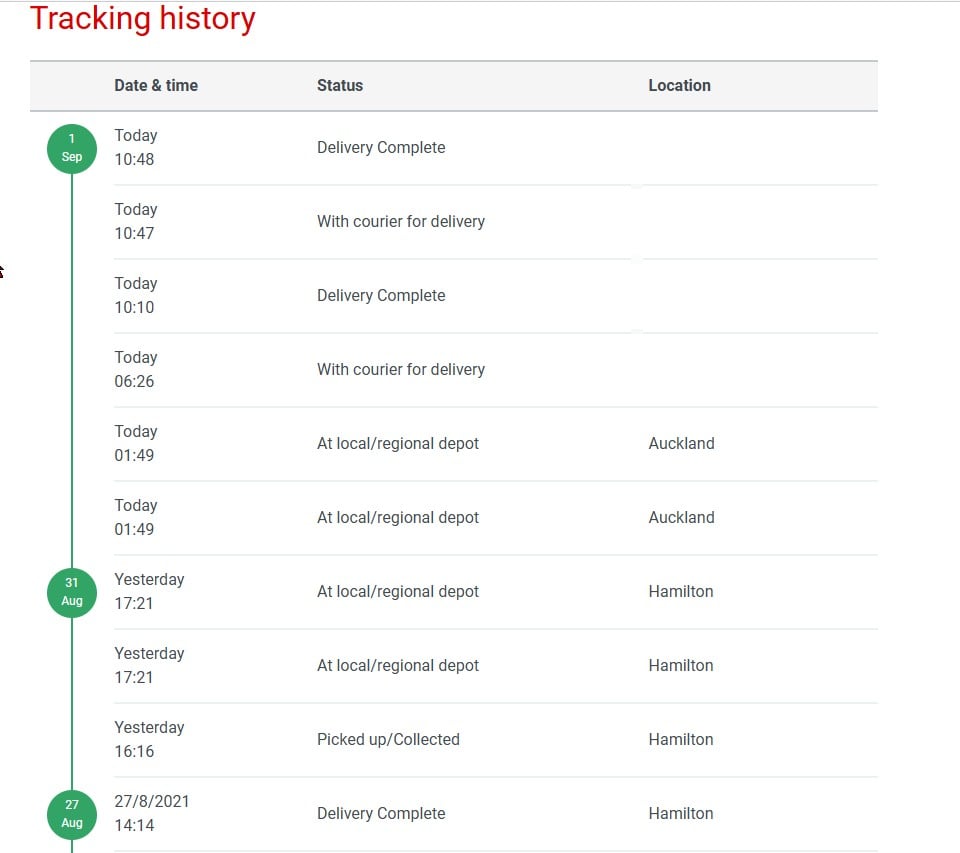Click the "Status" column header
This screenshot has height=853, width=960.
(x=340, y=85)
